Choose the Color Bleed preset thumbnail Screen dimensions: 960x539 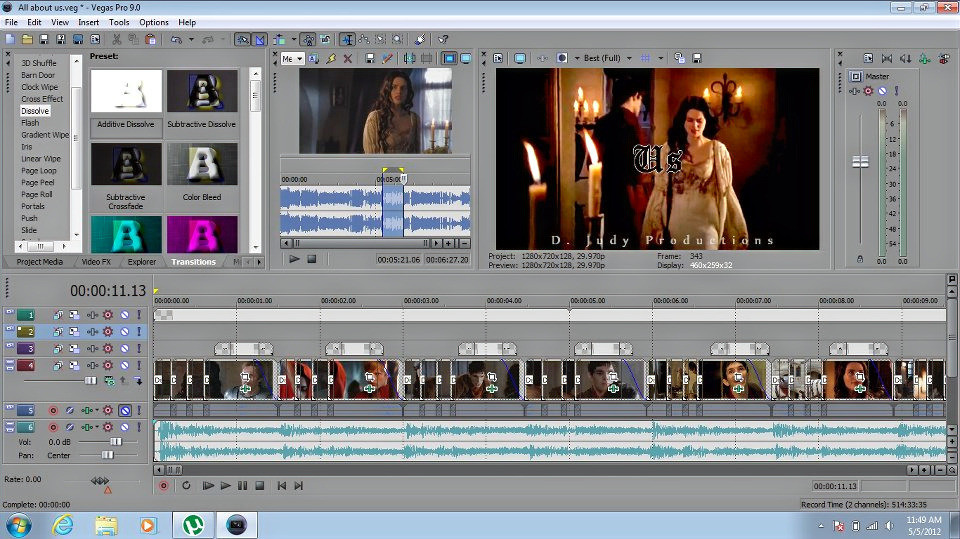pyautogui.click(x=202, y=164)
